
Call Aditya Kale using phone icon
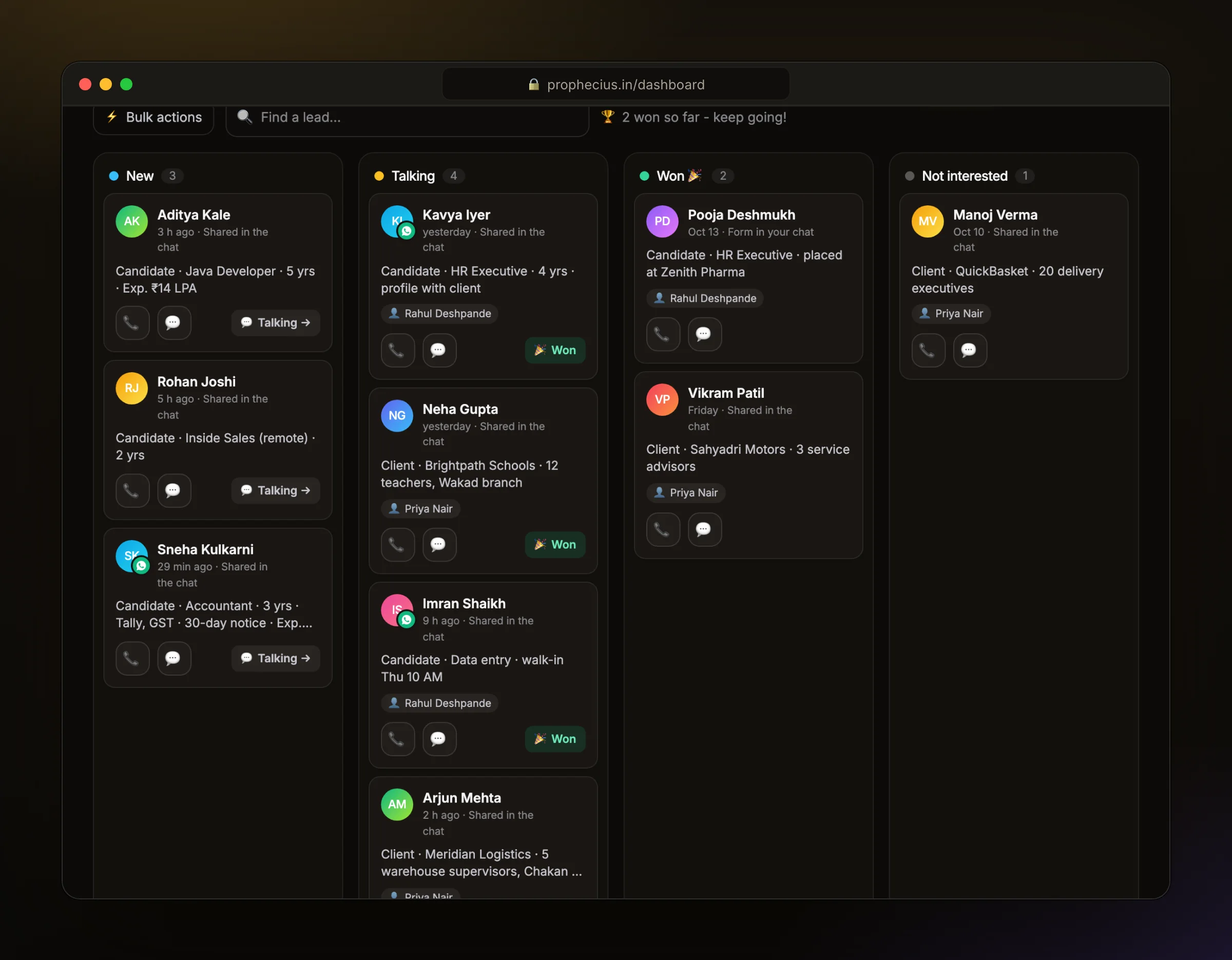tap(132, 322)
